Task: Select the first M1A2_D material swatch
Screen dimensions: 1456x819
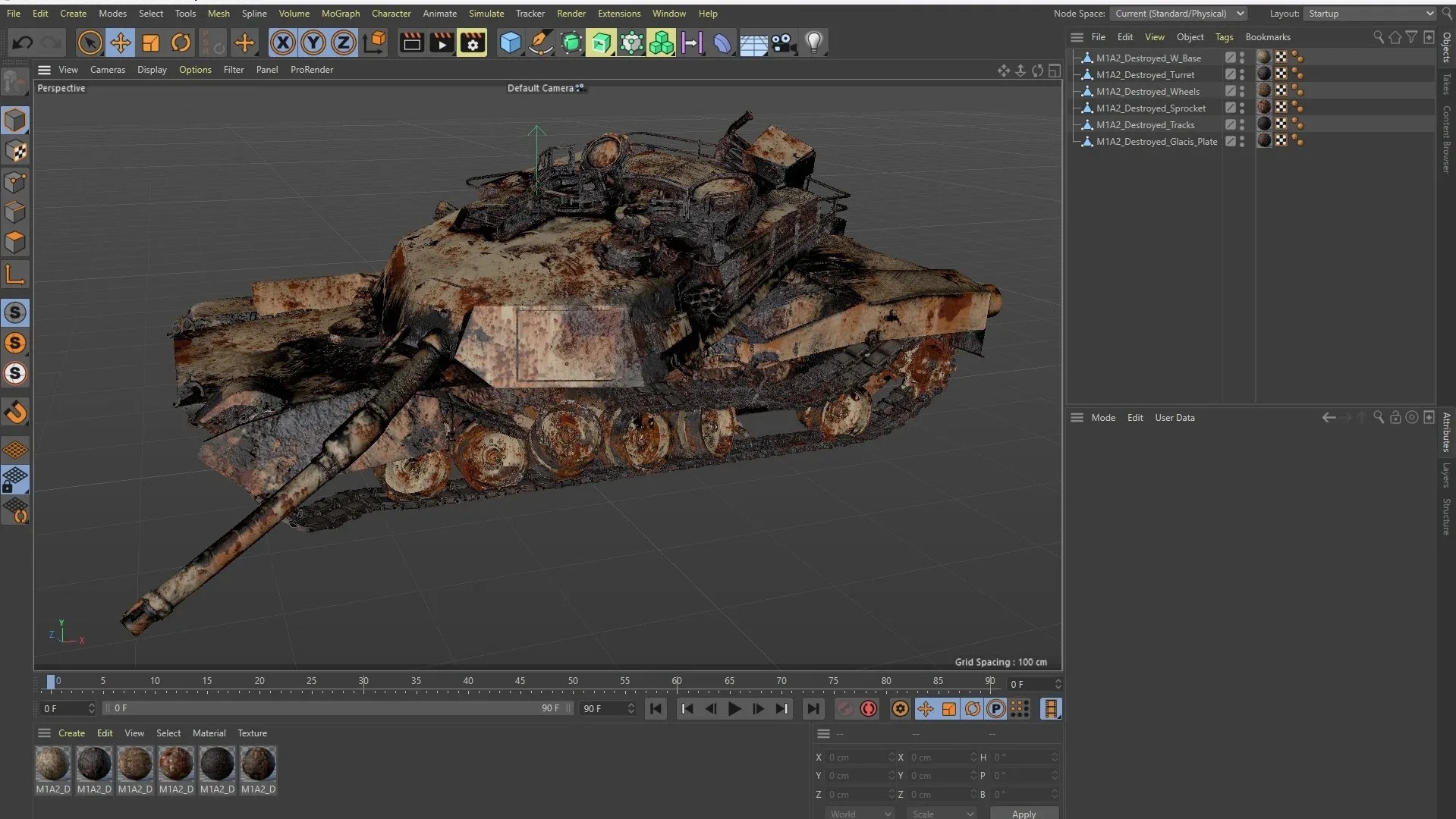Action: tap(53, 764)
